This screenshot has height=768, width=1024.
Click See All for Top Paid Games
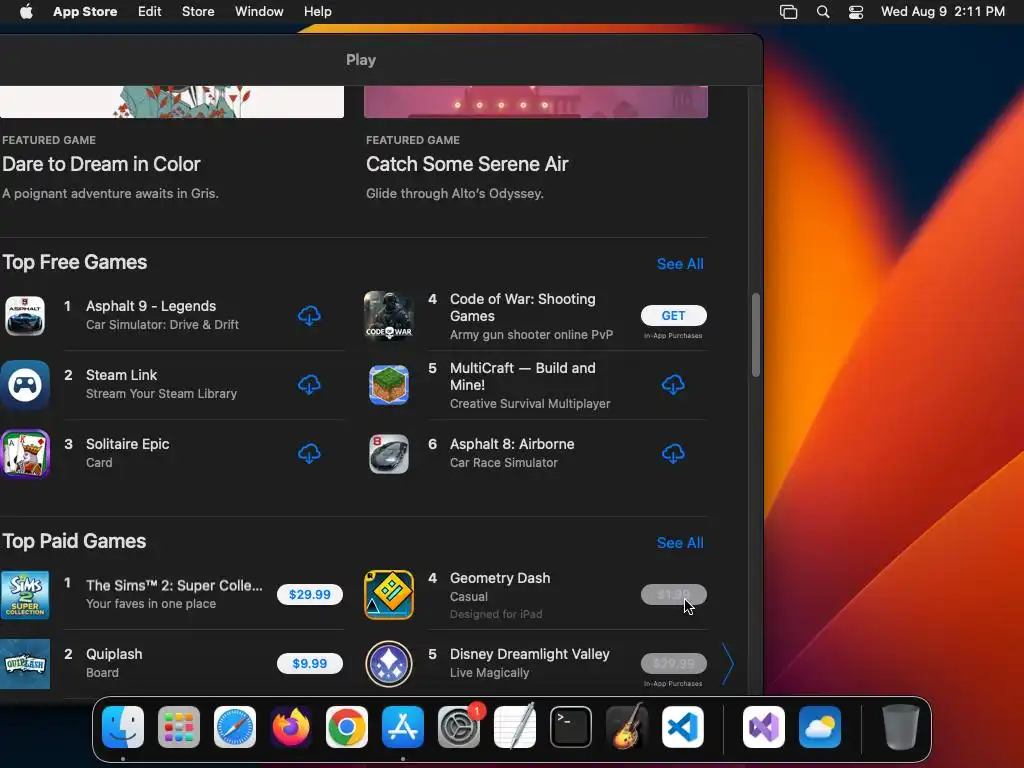pos(680,543)
